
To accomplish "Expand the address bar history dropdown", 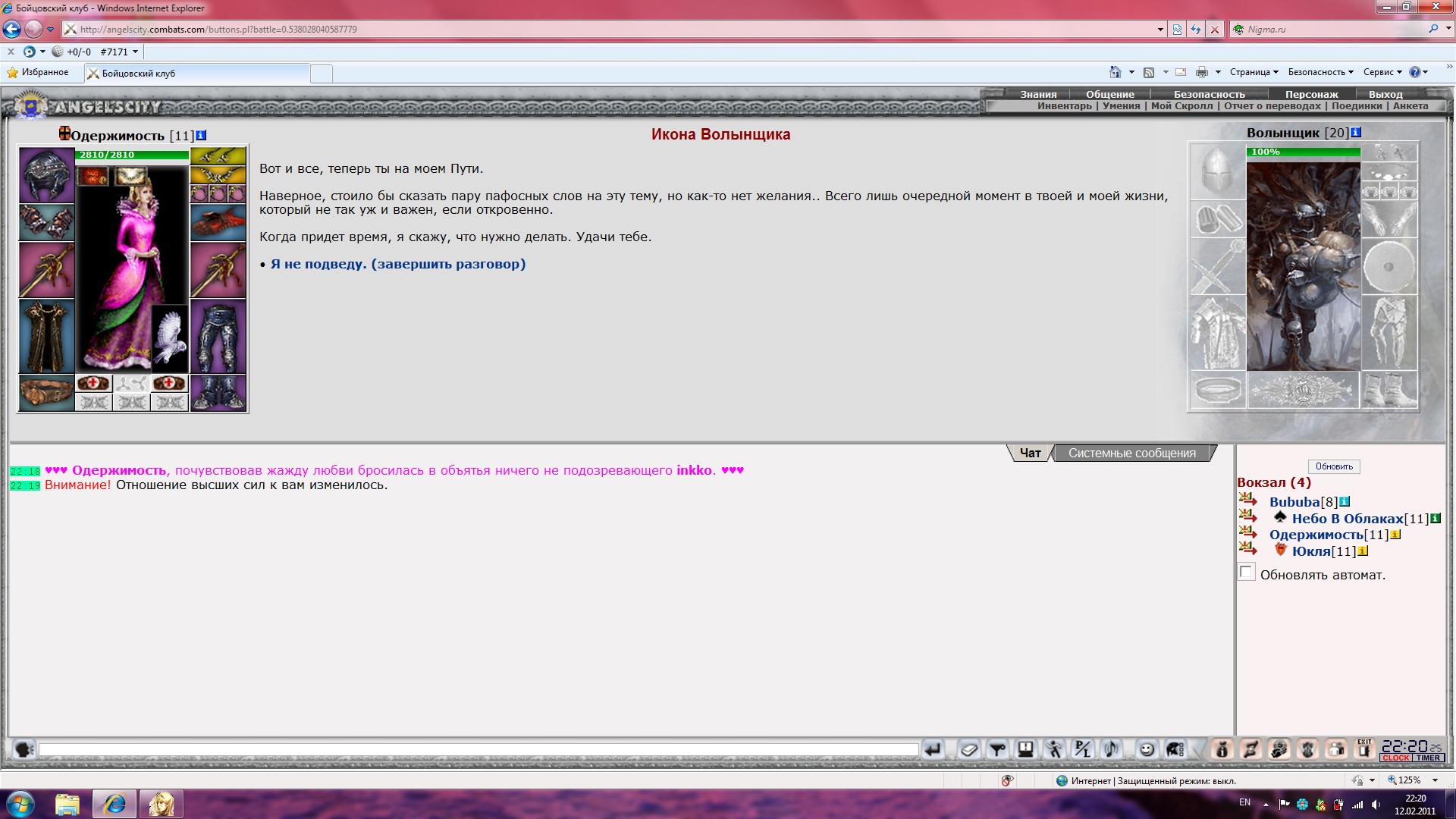I will [x=1160, y=30].
